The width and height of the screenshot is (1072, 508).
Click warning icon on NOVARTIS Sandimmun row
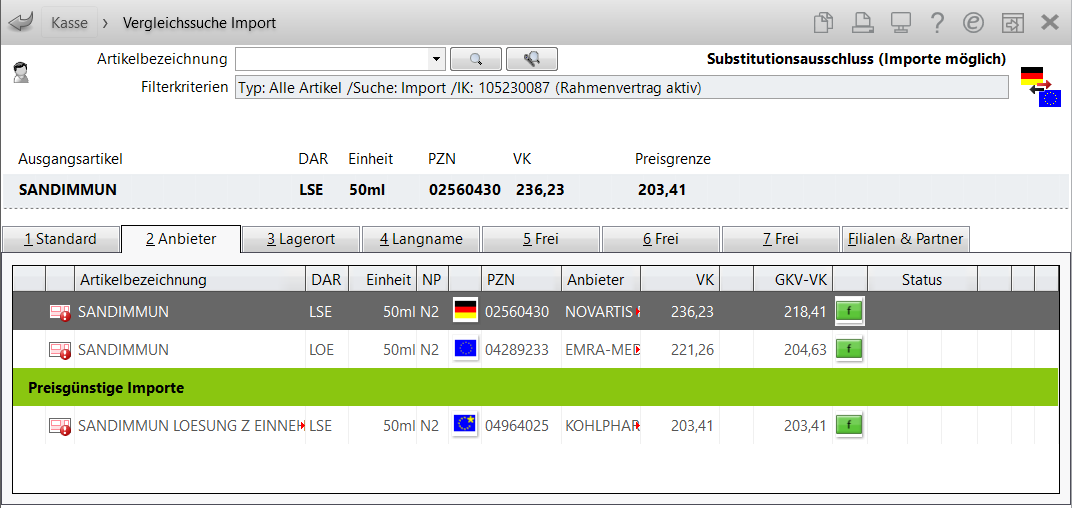[60, 312]
